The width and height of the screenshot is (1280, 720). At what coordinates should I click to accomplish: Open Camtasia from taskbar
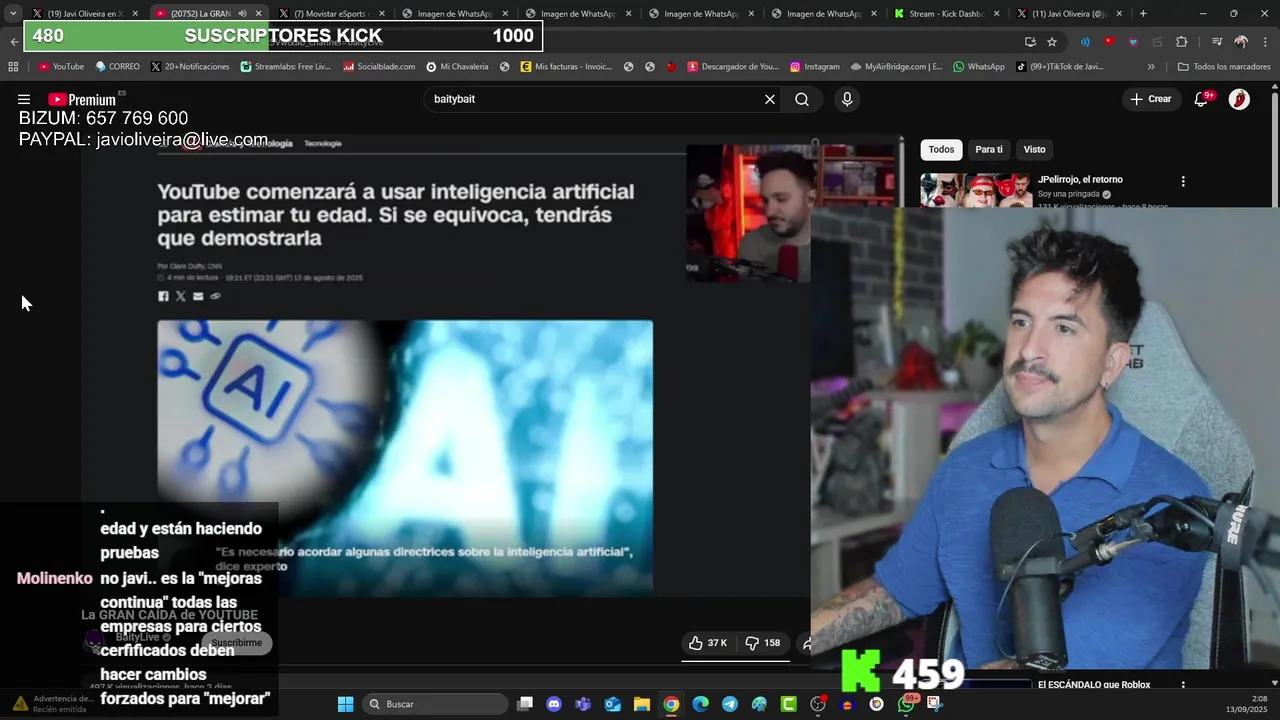pos(789,704)
